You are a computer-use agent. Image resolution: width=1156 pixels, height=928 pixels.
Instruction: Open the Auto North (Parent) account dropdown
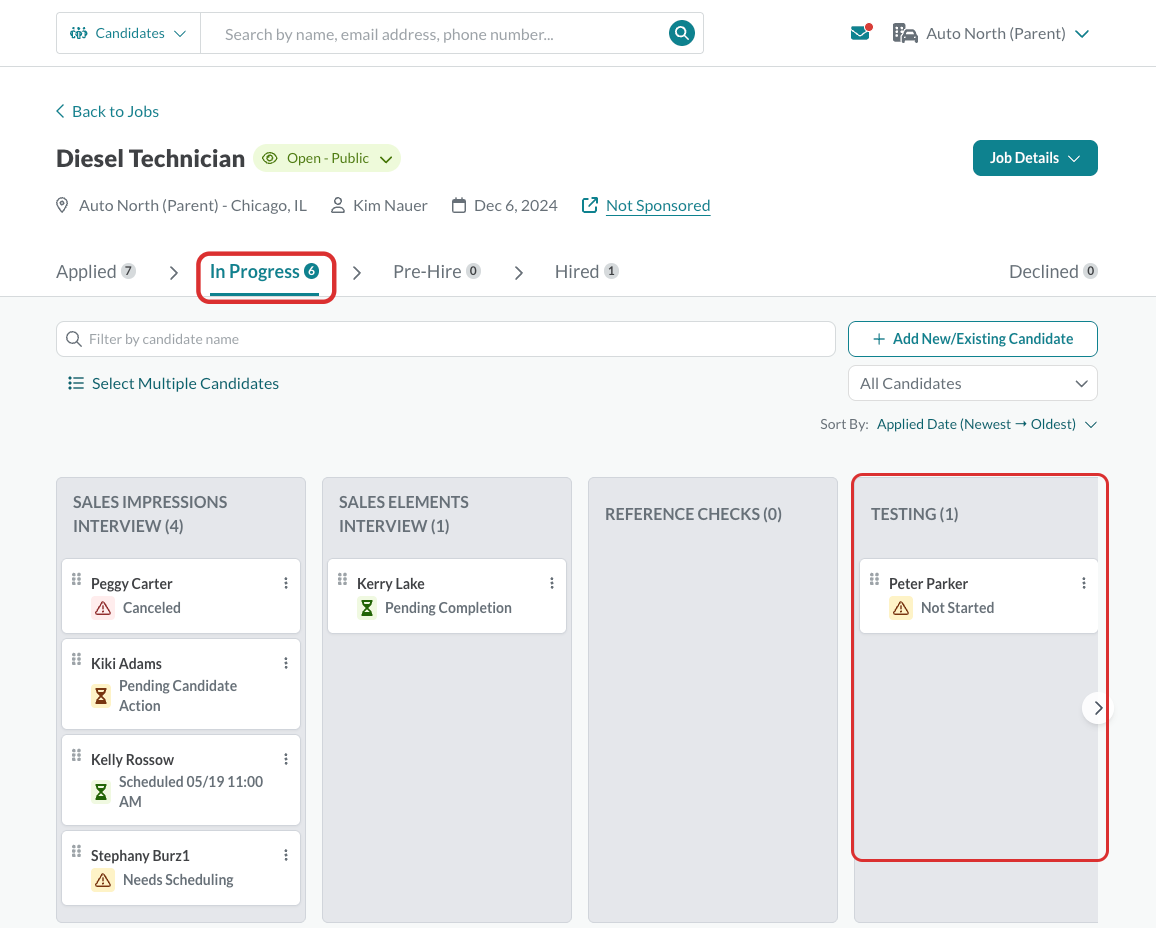coord(991,33)
